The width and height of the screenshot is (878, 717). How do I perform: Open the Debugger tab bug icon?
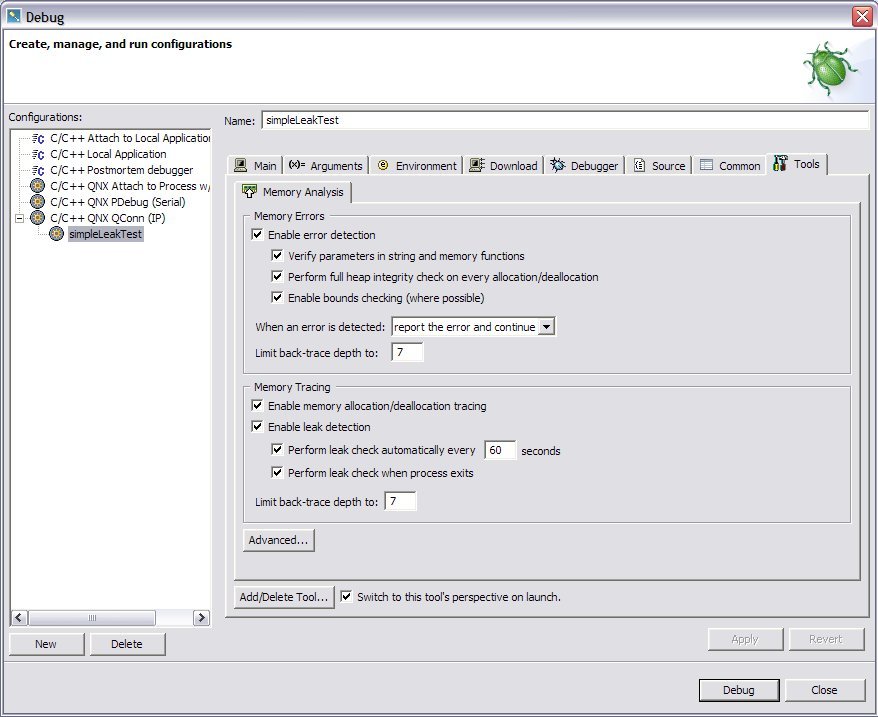click(x=558, y=166)
